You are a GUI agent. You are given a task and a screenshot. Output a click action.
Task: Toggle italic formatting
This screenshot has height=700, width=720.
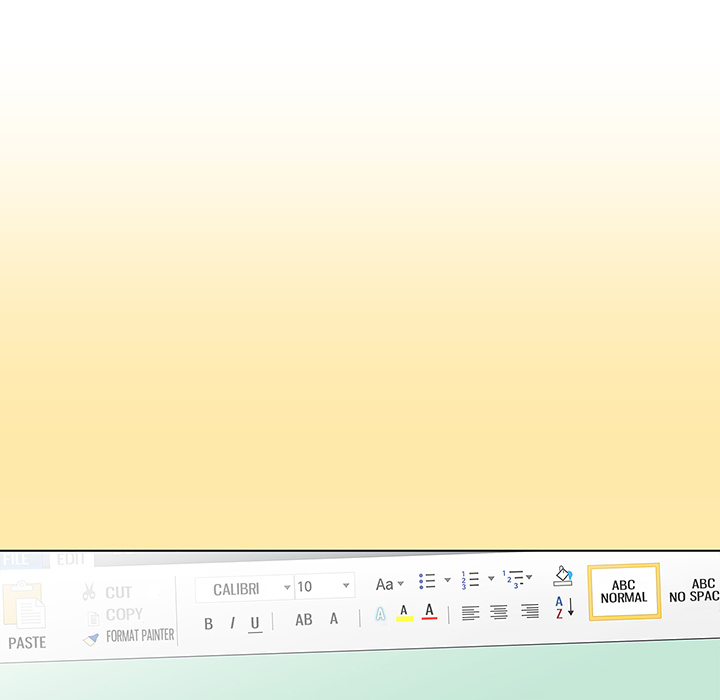(x=232, y=624)
